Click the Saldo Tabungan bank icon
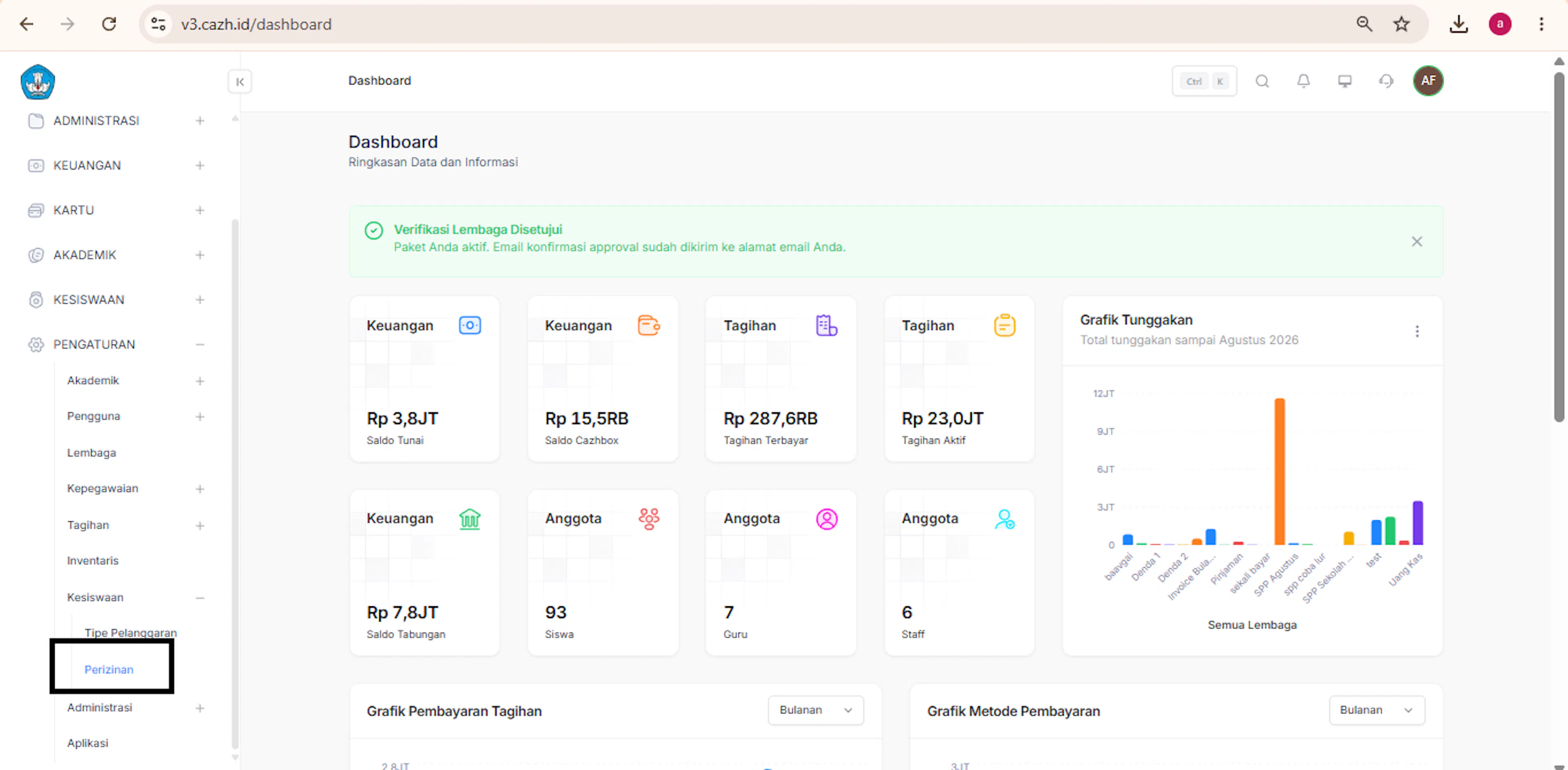 [470, 519]
